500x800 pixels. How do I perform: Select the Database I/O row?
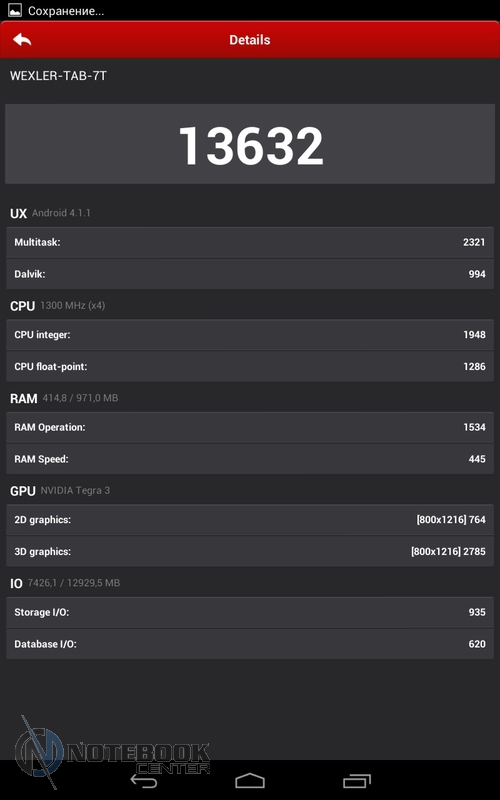coord(250,644)
